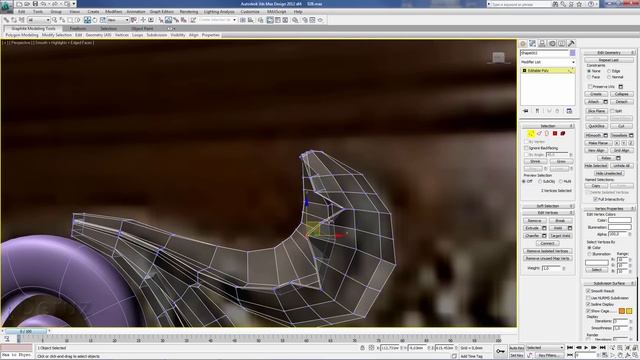Click the Collapse button
This screenshot has height=360, width=640.
(621, 94)
